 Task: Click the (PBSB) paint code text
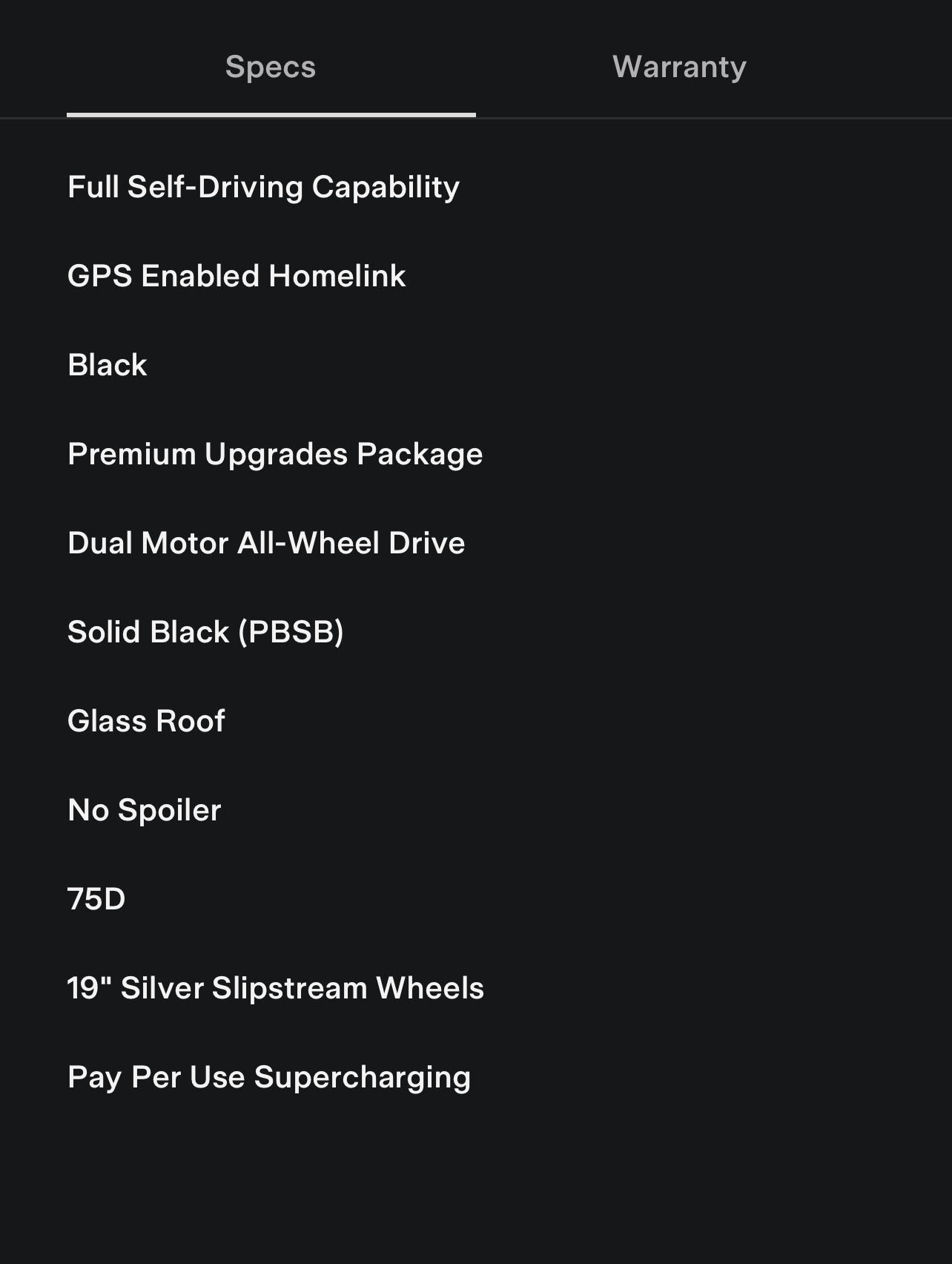click(291, 632)
